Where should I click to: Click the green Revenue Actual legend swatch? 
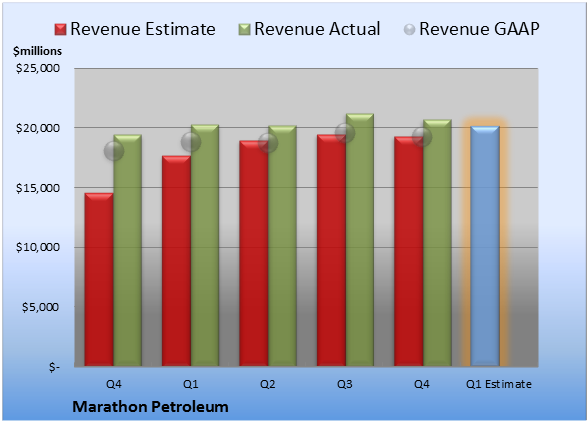click(244, 30)
